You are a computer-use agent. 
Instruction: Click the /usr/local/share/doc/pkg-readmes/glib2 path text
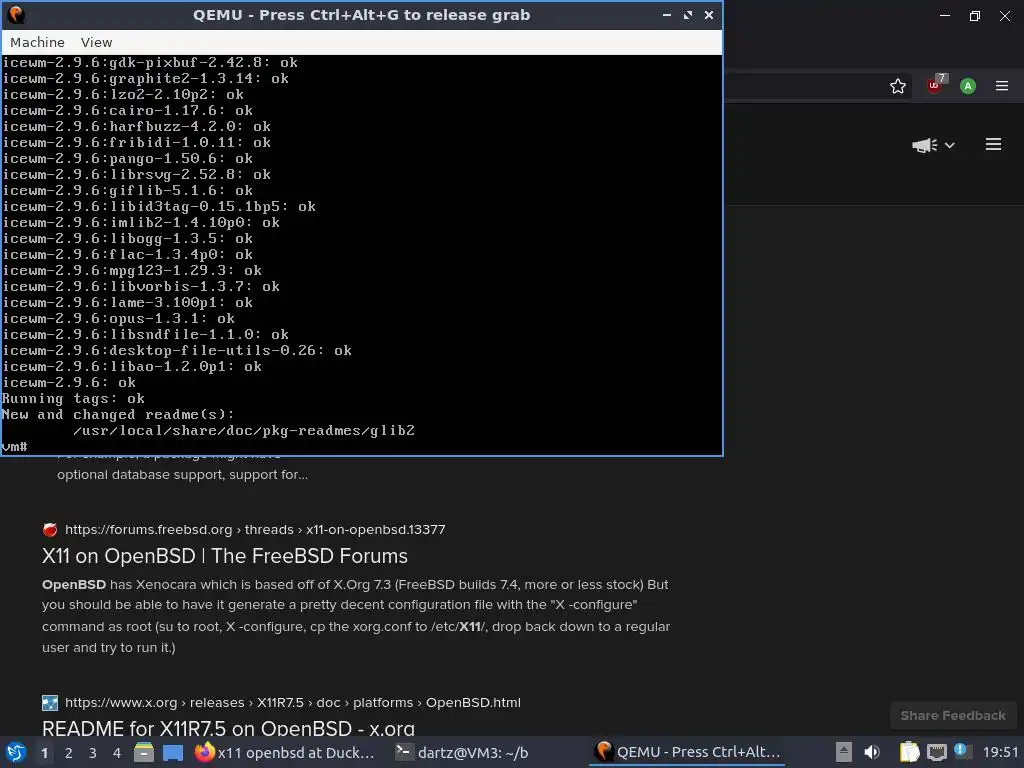(244, 430)
